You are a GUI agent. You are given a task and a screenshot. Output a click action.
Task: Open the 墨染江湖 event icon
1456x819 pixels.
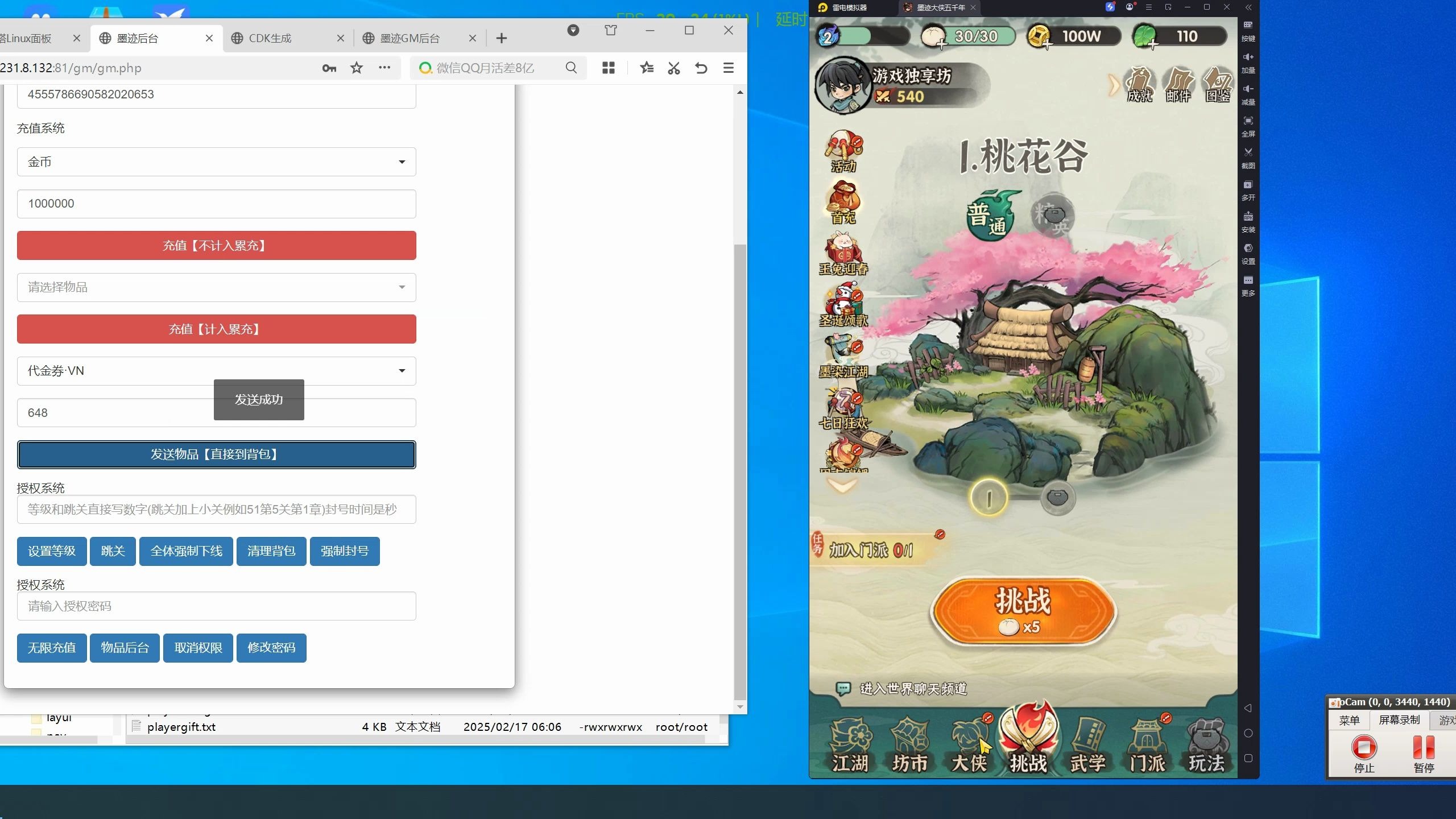click(843, 357)
